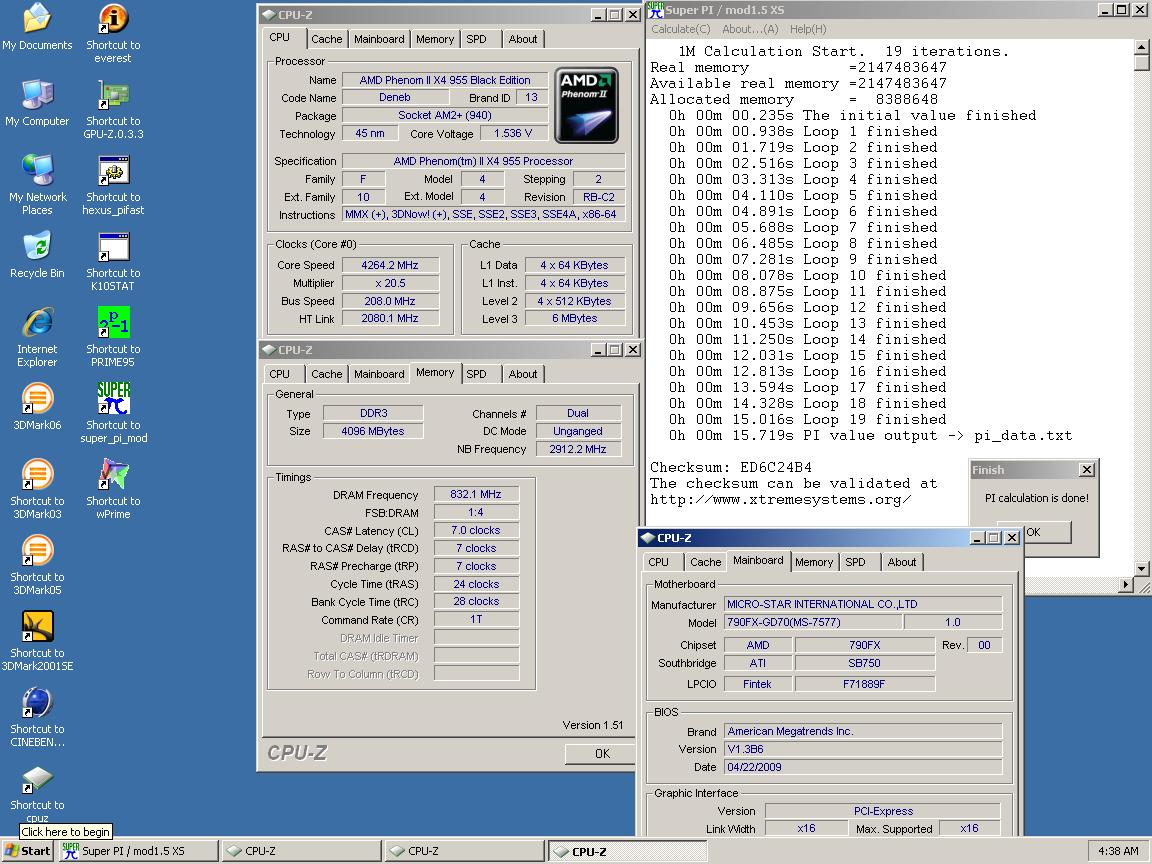Open the About...(A) menu in Super PI
The width and height of the screenshot is (1152, 864).
pyautogui.click(x=750, y=29)
